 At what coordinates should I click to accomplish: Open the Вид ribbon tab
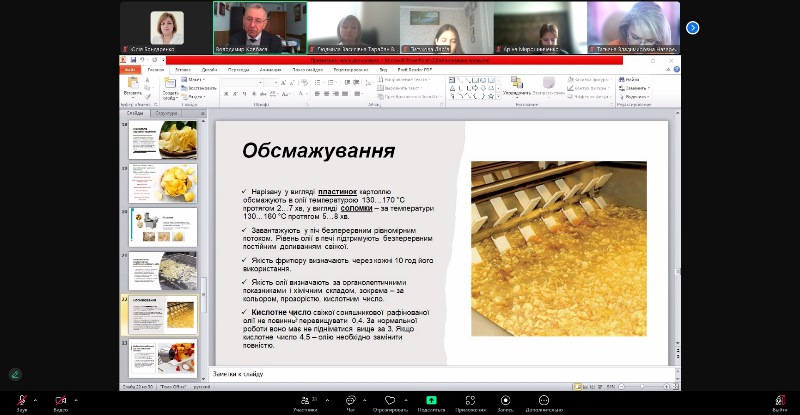coord(383,69)
